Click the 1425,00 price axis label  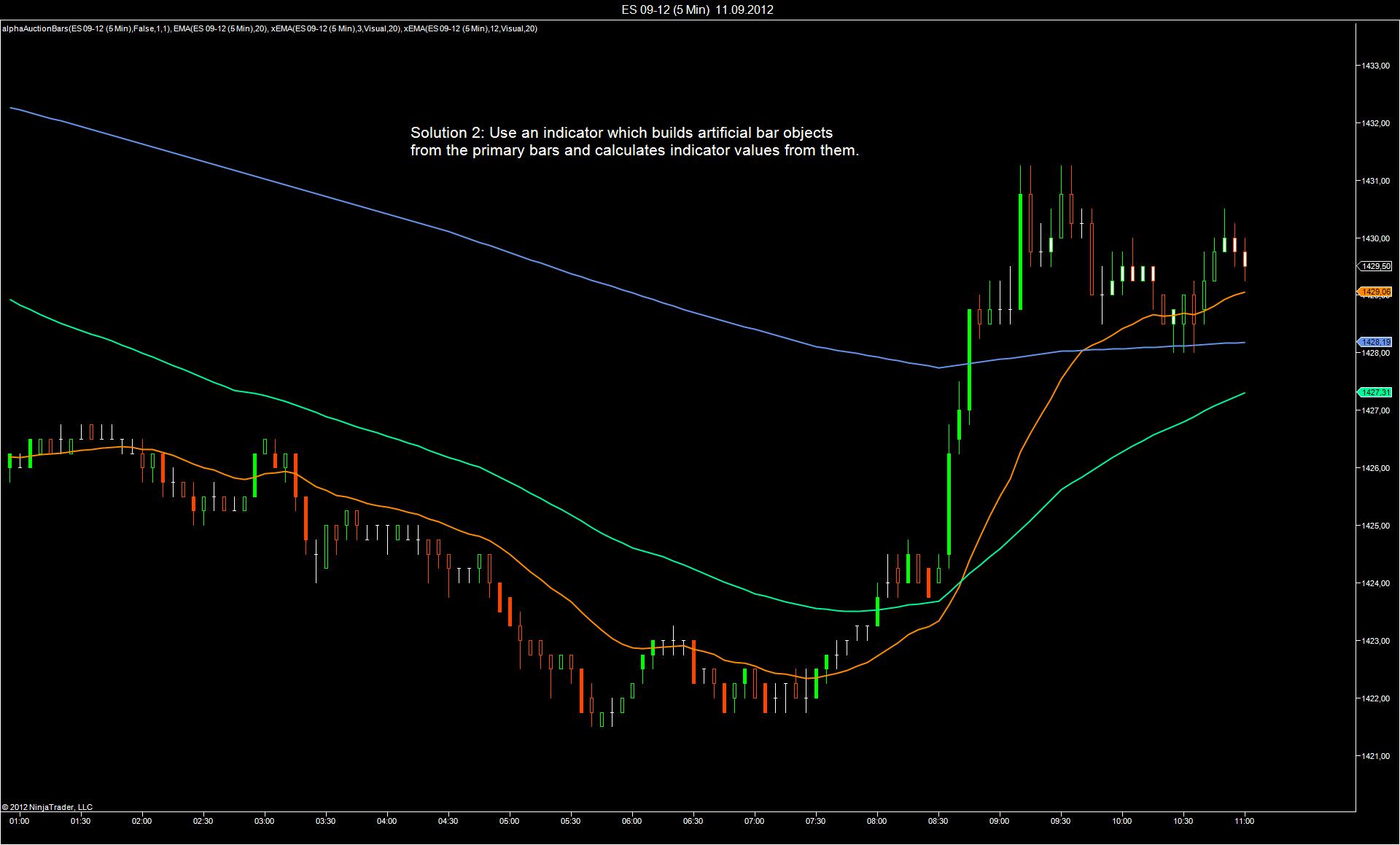[1375, 526]
